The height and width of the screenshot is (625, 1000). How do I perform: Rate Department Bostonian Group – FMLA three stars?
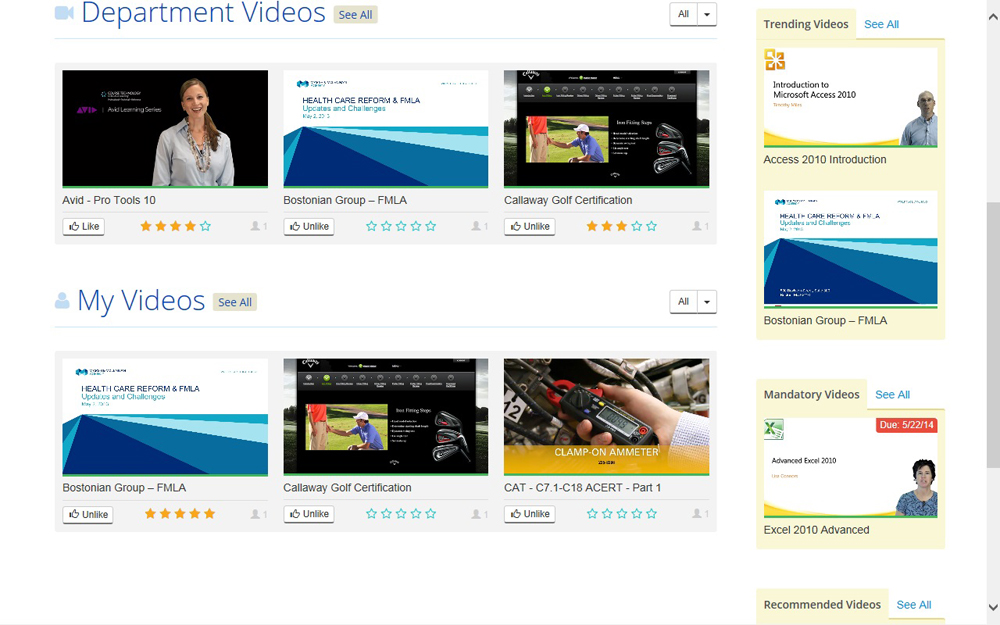pos(401,226)
